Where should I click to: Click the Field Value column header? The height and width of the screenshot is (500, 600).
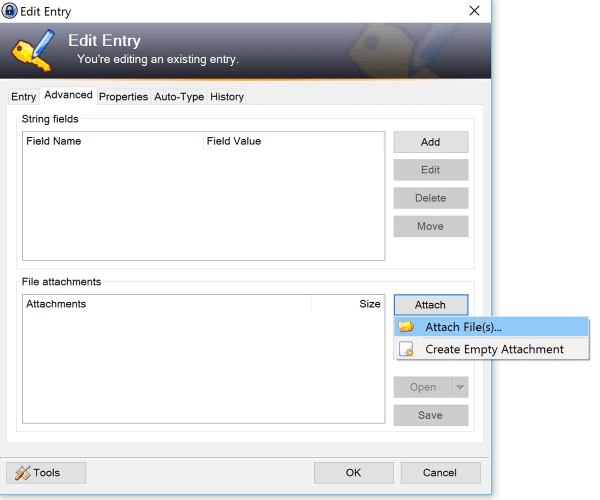293,141
